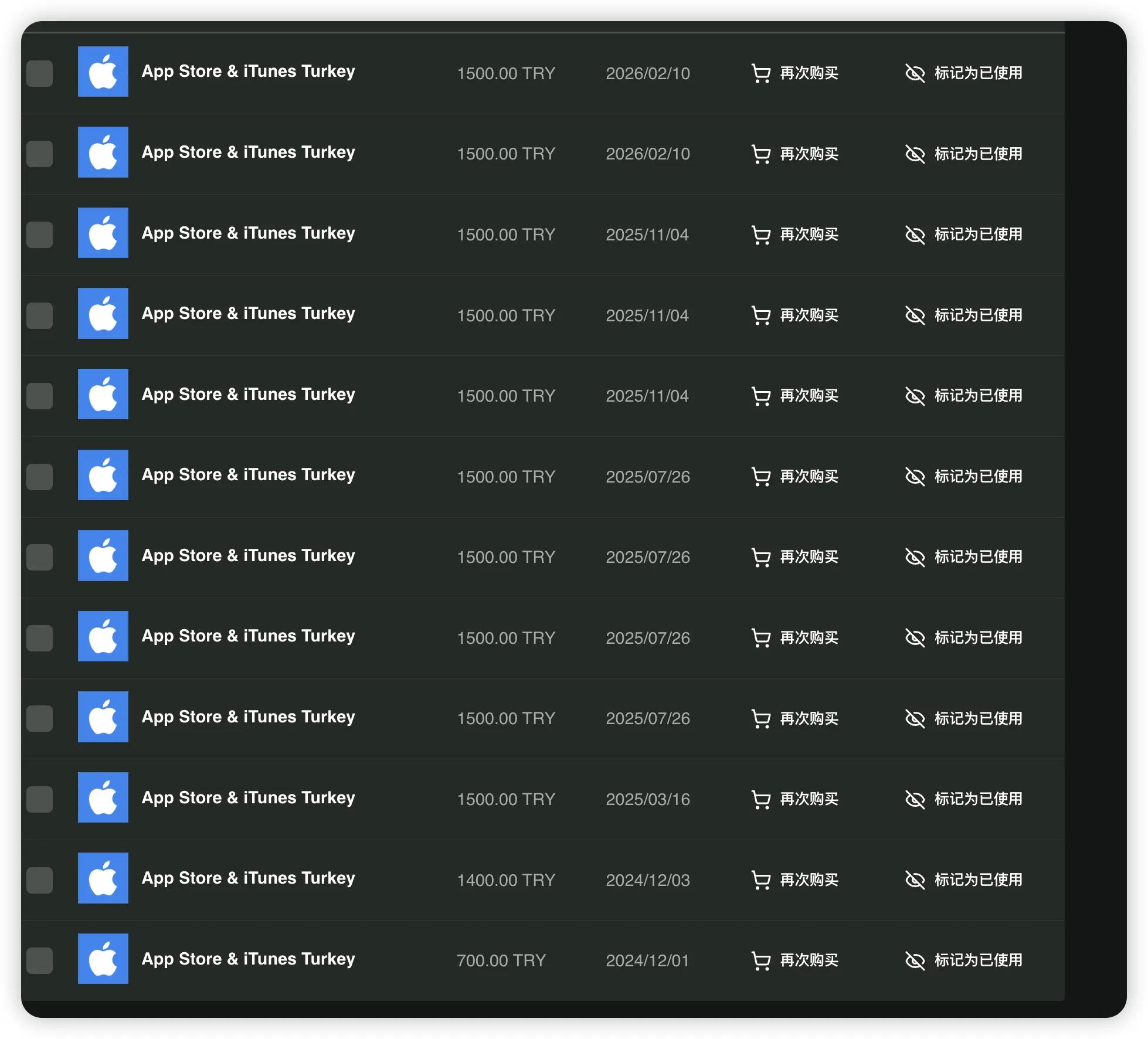Click the 2024/12/01 purchase date

pos(647,960)
